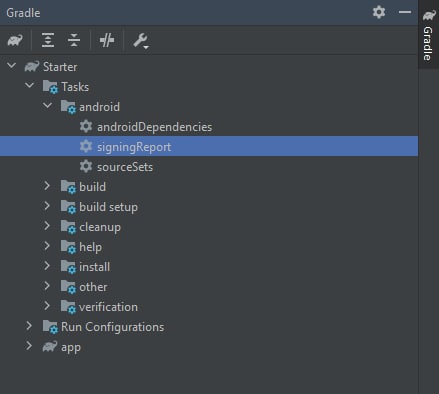Expand the Run Configurations node
The width and height of the screenshot is (439, 394).
click(29, 326)
